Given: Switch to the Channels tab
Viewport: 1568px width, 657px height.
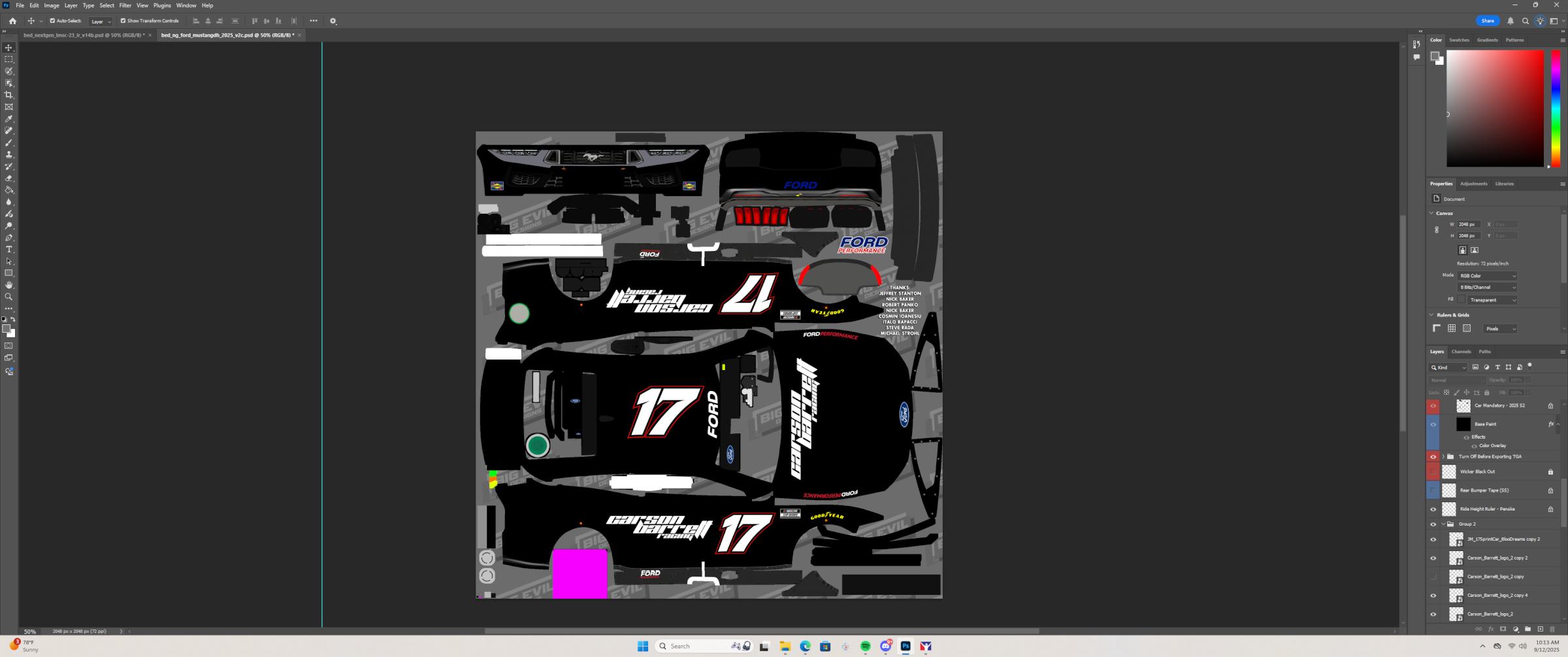Looking at the screenshot, I should (1462, 351).
